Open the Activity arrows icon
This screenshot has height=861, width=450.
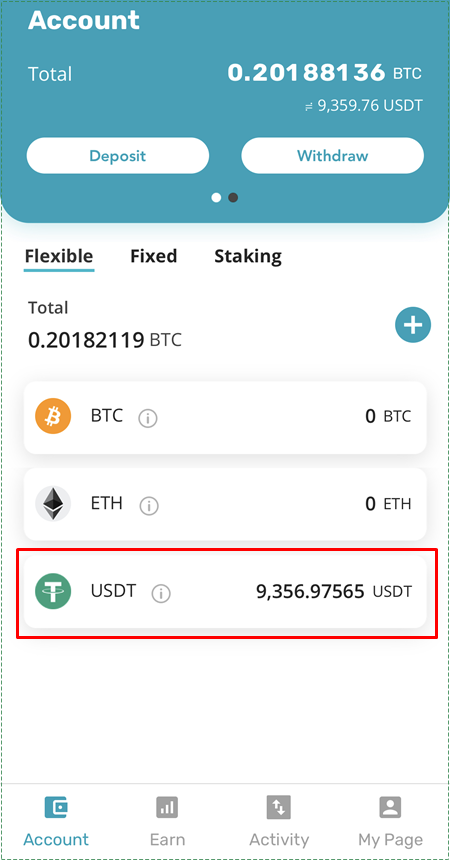coord(279,807)
